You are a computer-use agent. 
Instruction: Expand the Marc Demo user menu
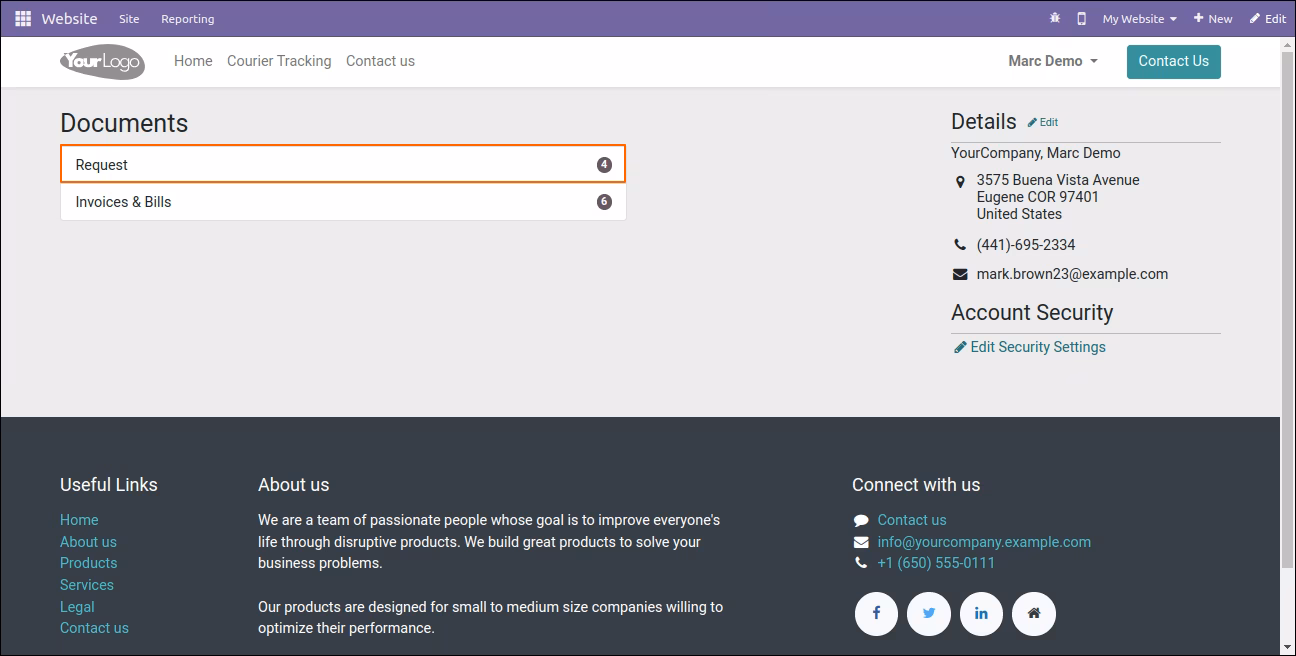(1053, 61)
